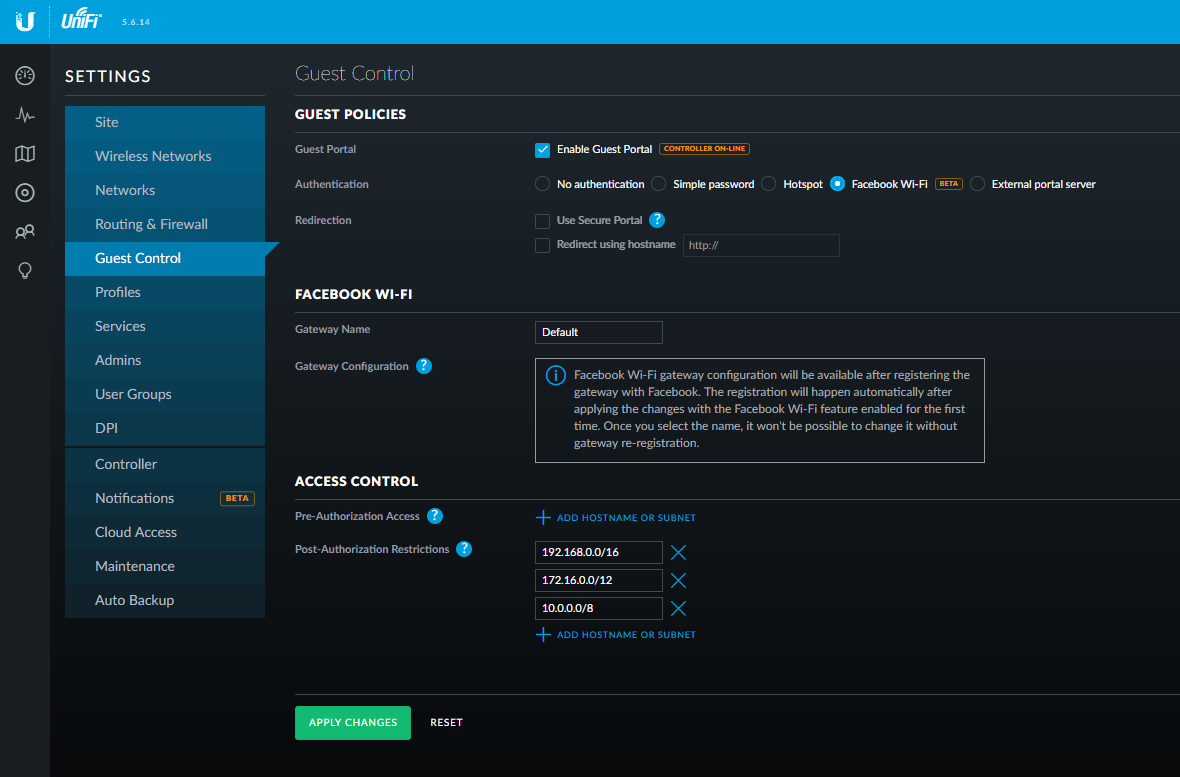This screenshot has height=777, width=1180.
Task: Remove the 192.168.0.0/16 restriction entry
Action: coord(678,552)
